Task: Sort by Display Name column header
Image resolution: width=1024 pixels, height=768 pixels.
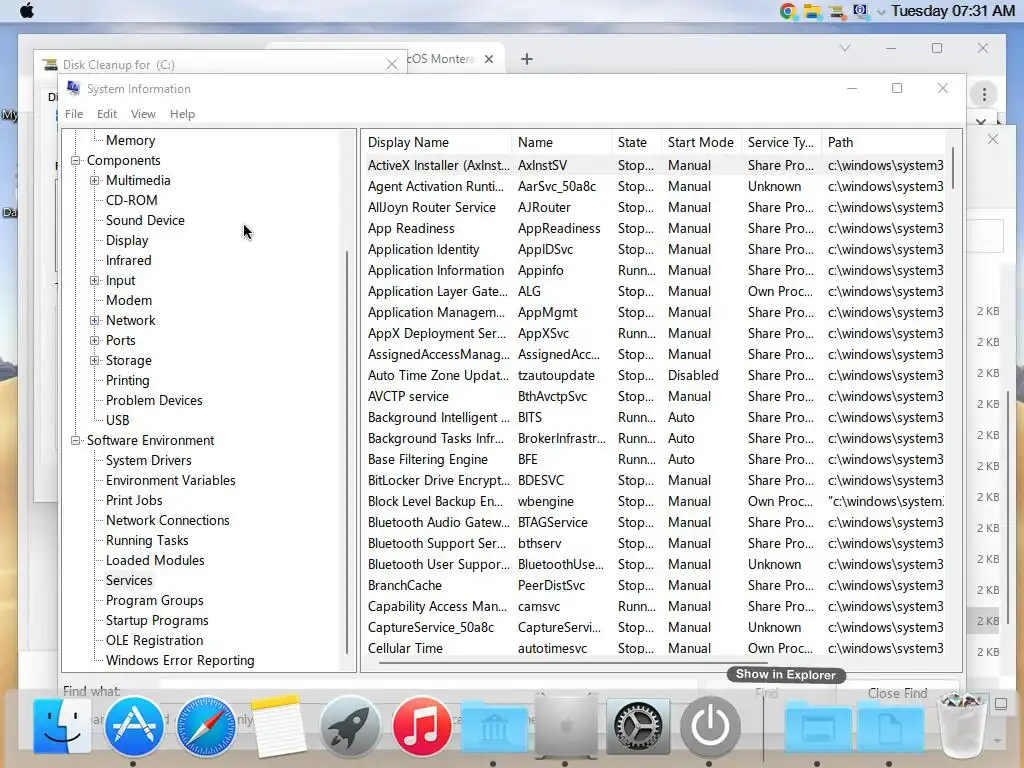Action: 437,142
